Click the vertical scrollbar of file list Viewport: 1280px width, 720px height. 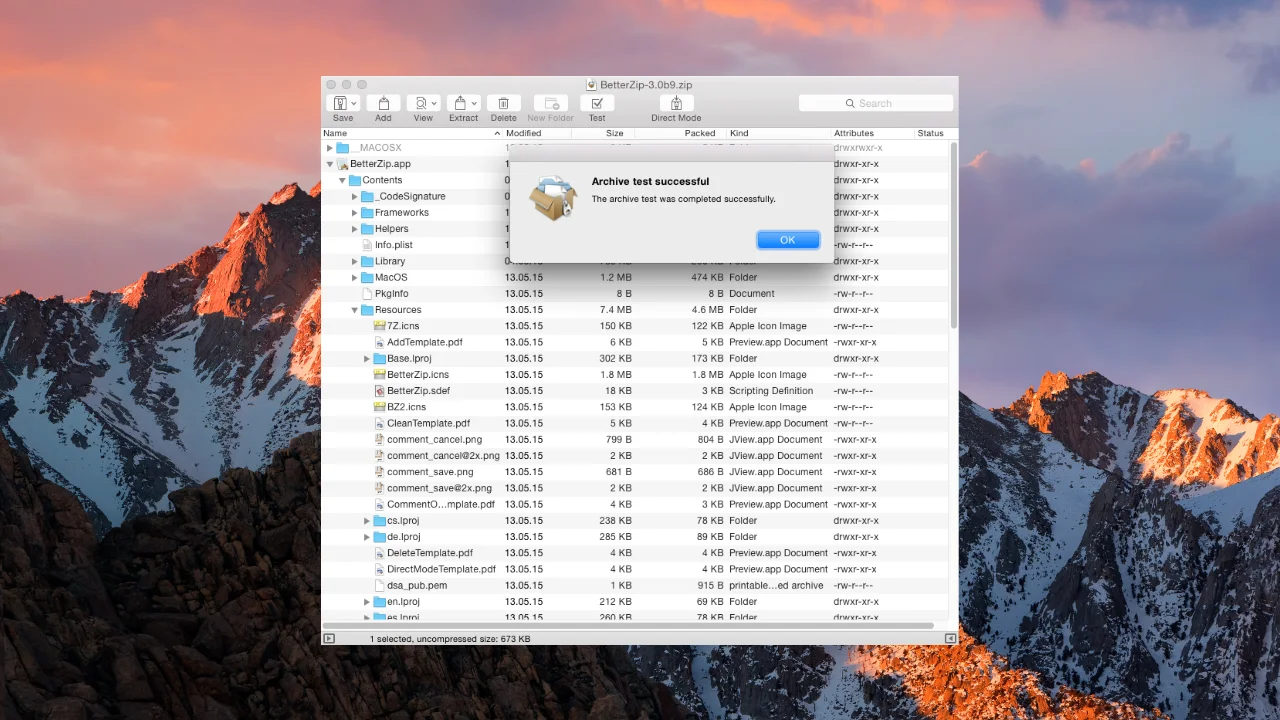pyautogui.click(x=953, y=235)
